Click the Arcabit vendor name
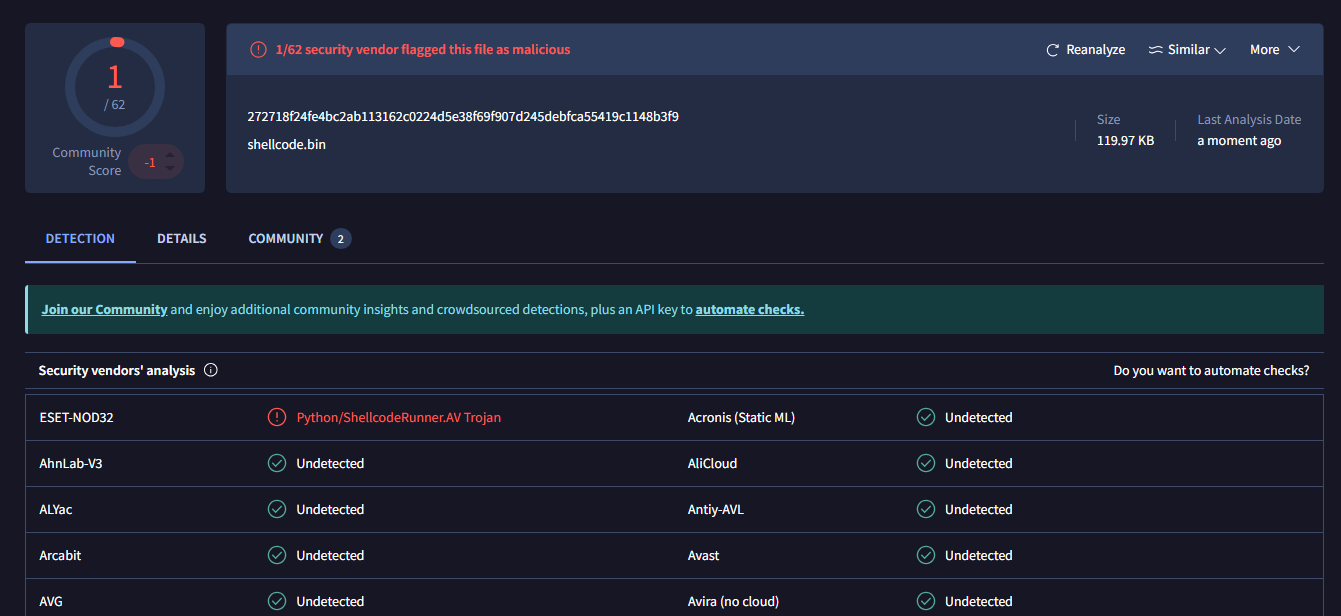1341x616 pixels. coord(60,556)
